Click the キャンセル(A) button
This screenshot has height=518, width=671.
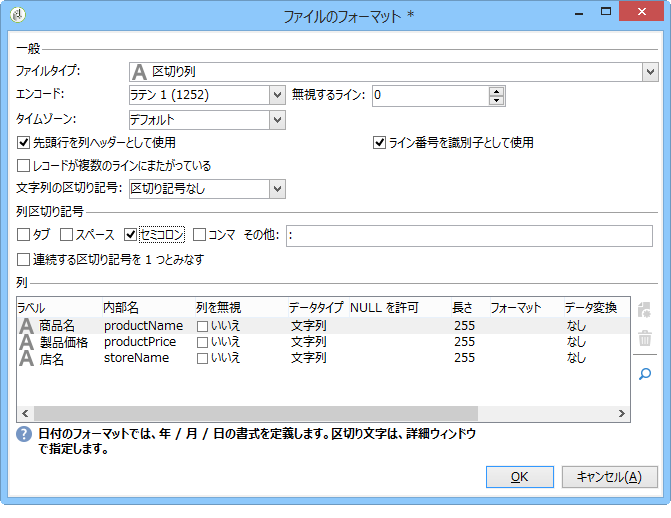(609, 477)
